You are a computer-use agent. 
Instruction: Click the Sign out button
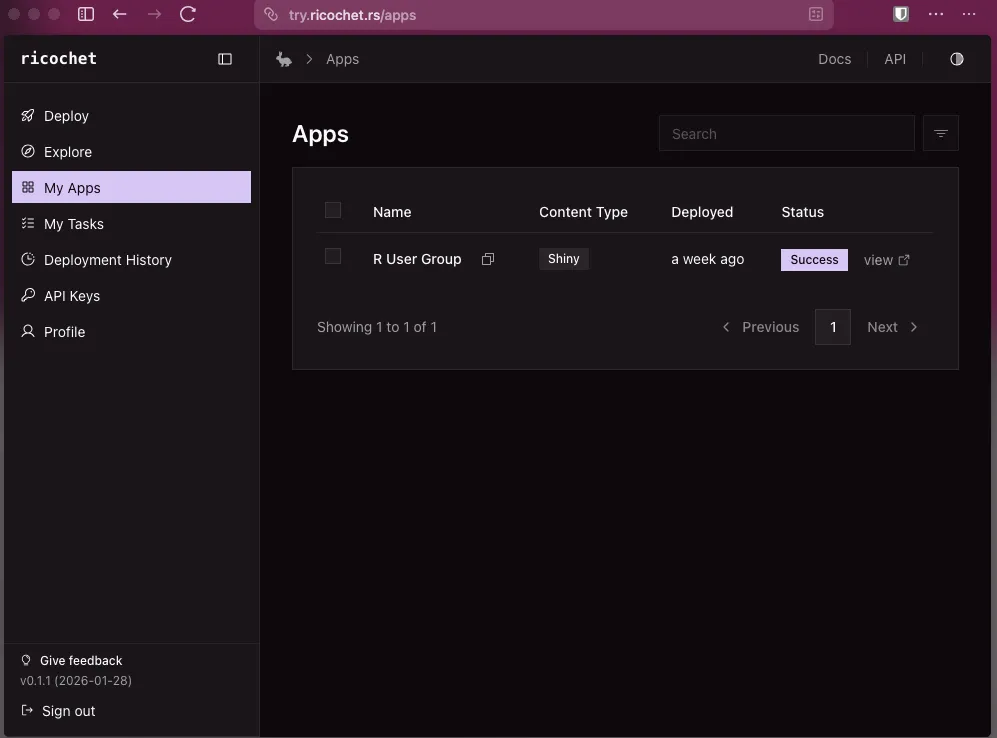point(68,711)
